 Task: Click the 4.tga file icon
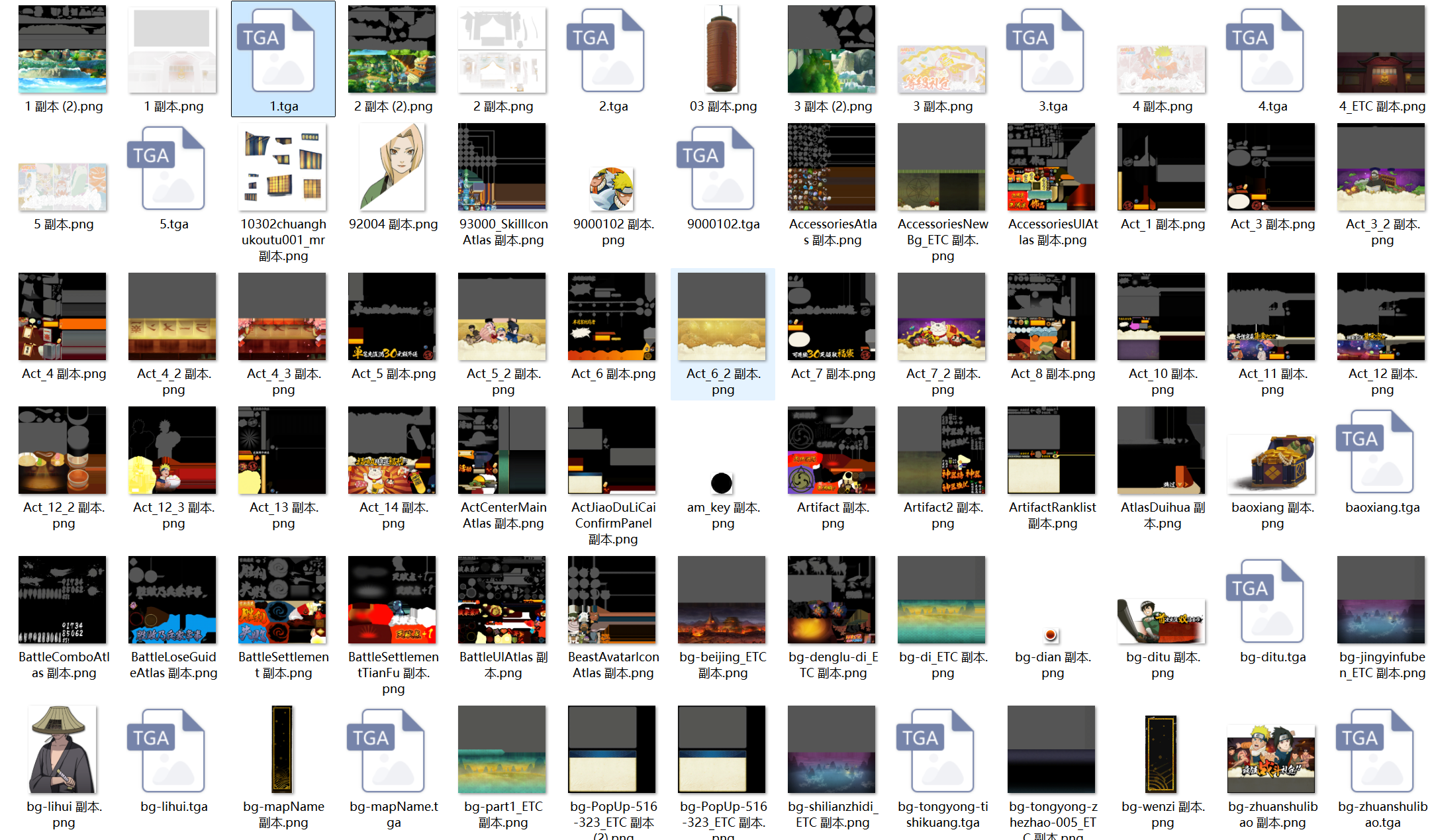pos(1272,50)
